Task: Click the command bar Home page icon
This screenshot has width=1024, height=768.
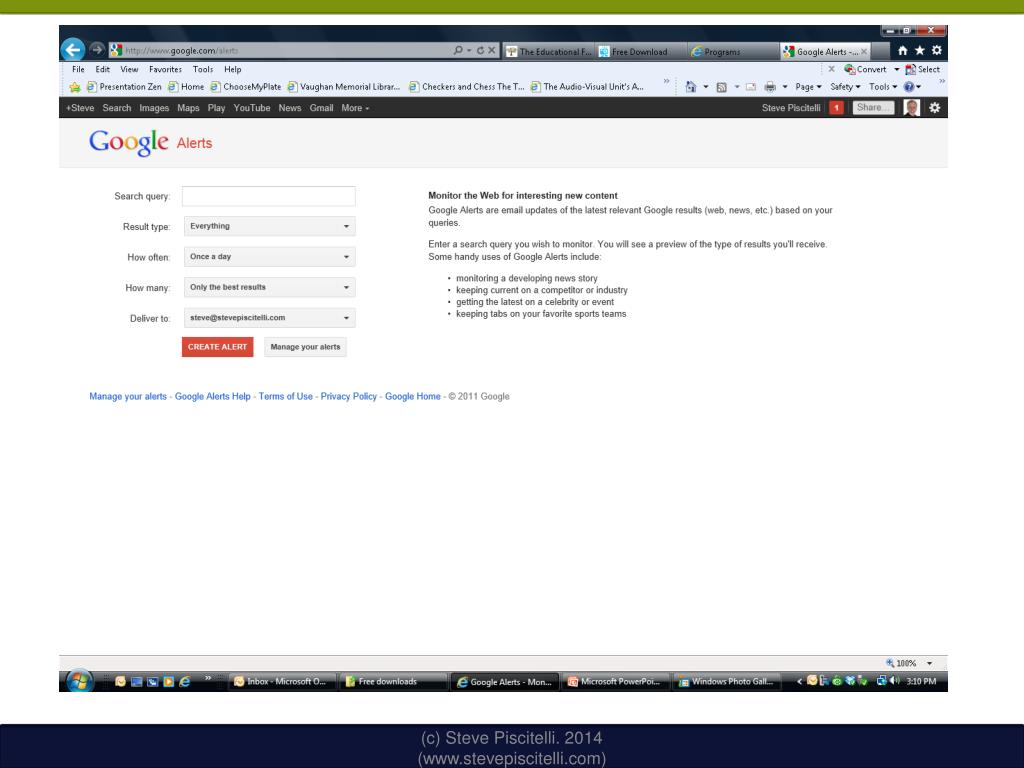Action: (690, 87)
